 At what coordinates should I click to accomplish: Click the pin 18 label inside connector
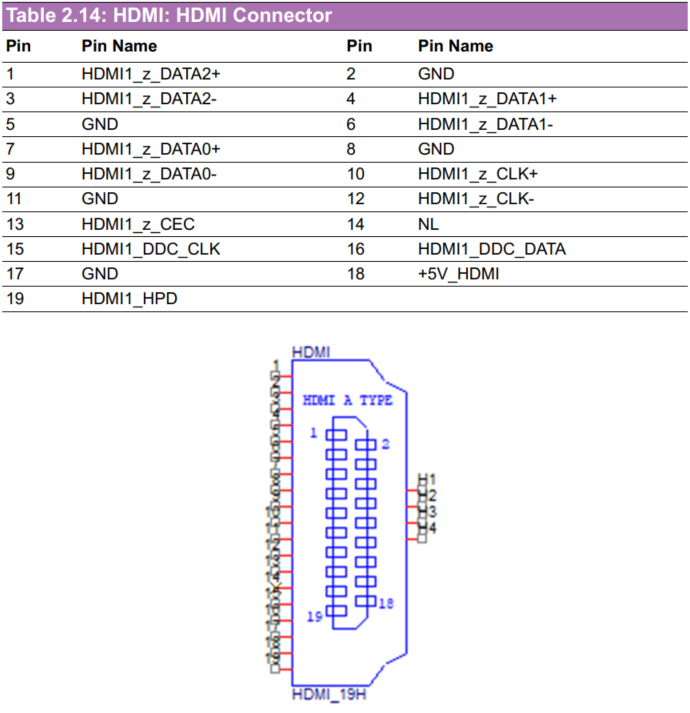pos(384,604)
